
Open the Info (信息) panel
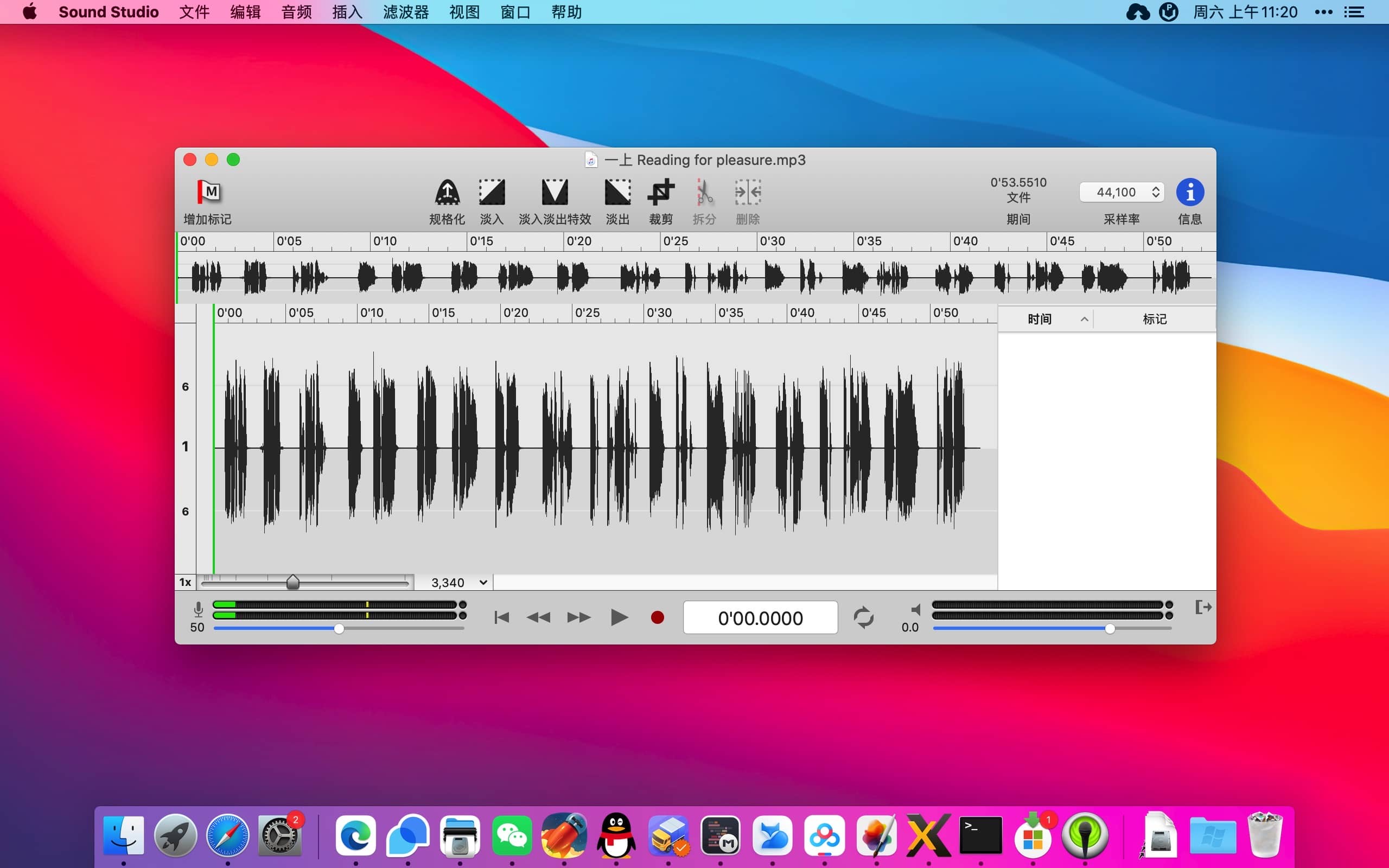pos(1190,192)
